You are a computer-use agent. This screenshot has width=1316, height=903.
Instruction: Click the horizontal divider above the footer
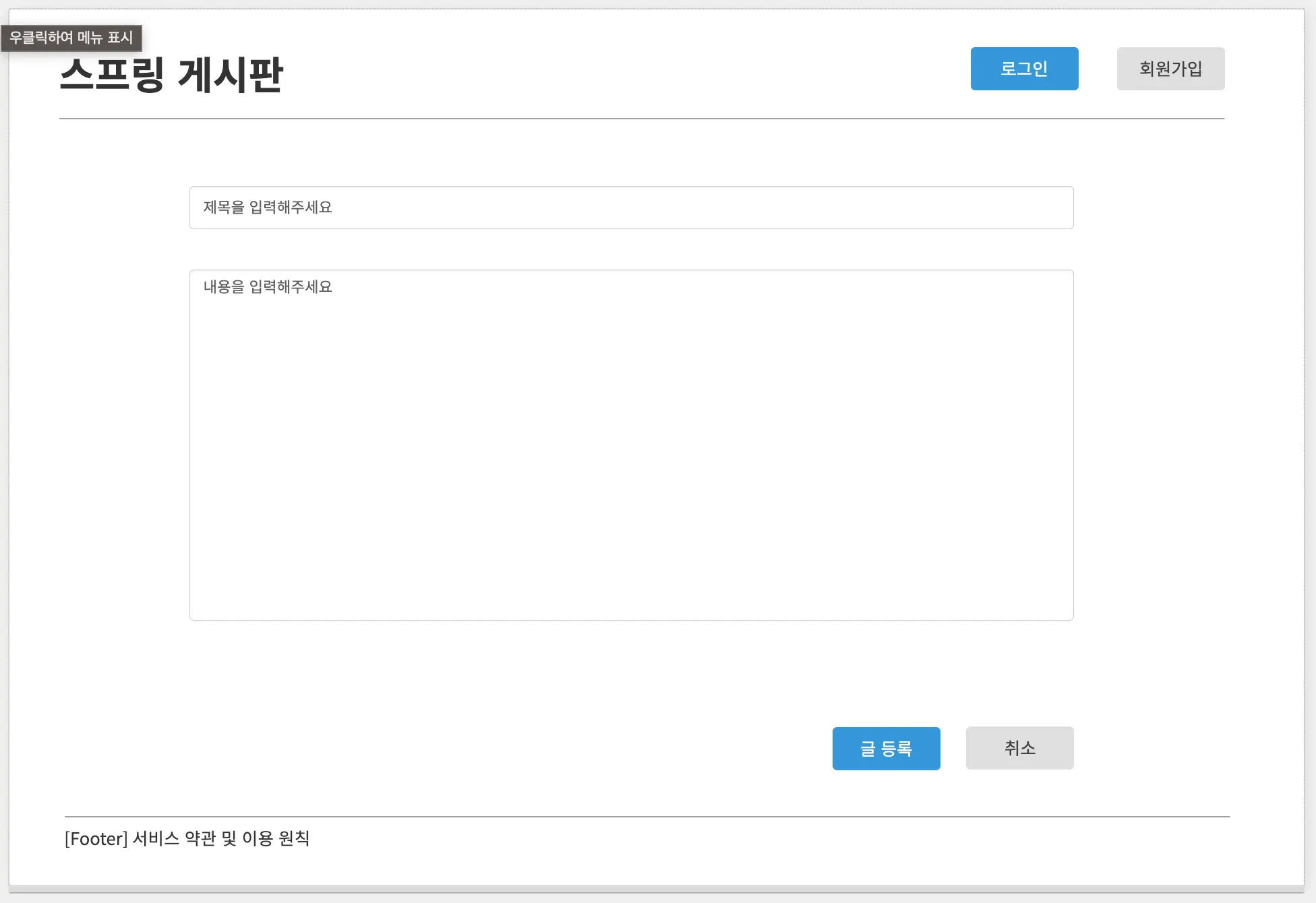pos(647,817)
